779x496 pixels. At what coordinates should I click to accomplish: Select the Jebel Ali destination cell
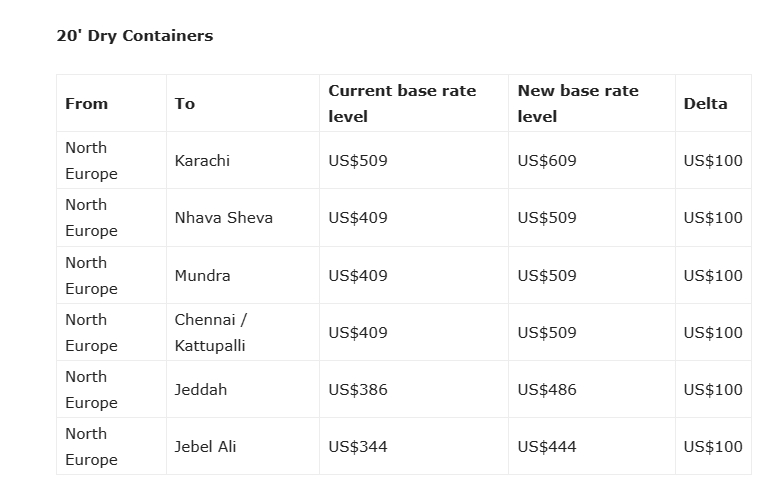pos(206,447)
